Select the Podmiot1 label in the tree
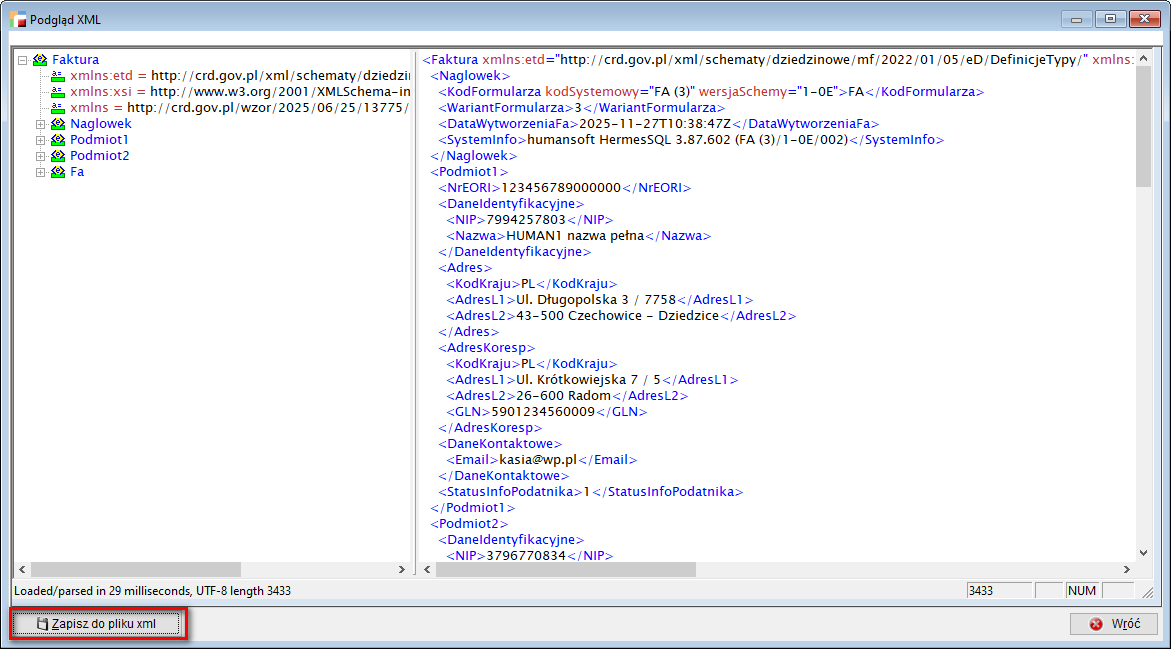The height and width of the screenshot is (649, 1171). point(99,140)
